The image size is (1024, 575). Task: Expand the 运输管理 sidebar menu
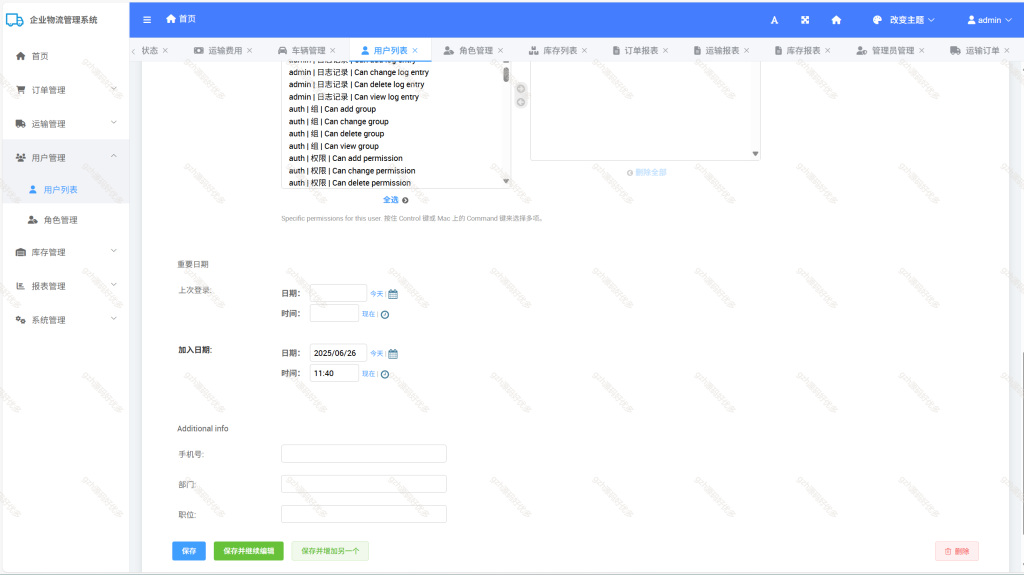(x=65, y=124)
